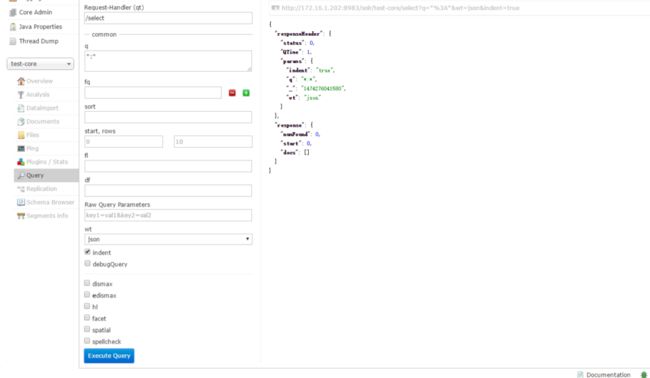Click the Plugins / Stats icon
650x378 pixels.
coord(21,162)
